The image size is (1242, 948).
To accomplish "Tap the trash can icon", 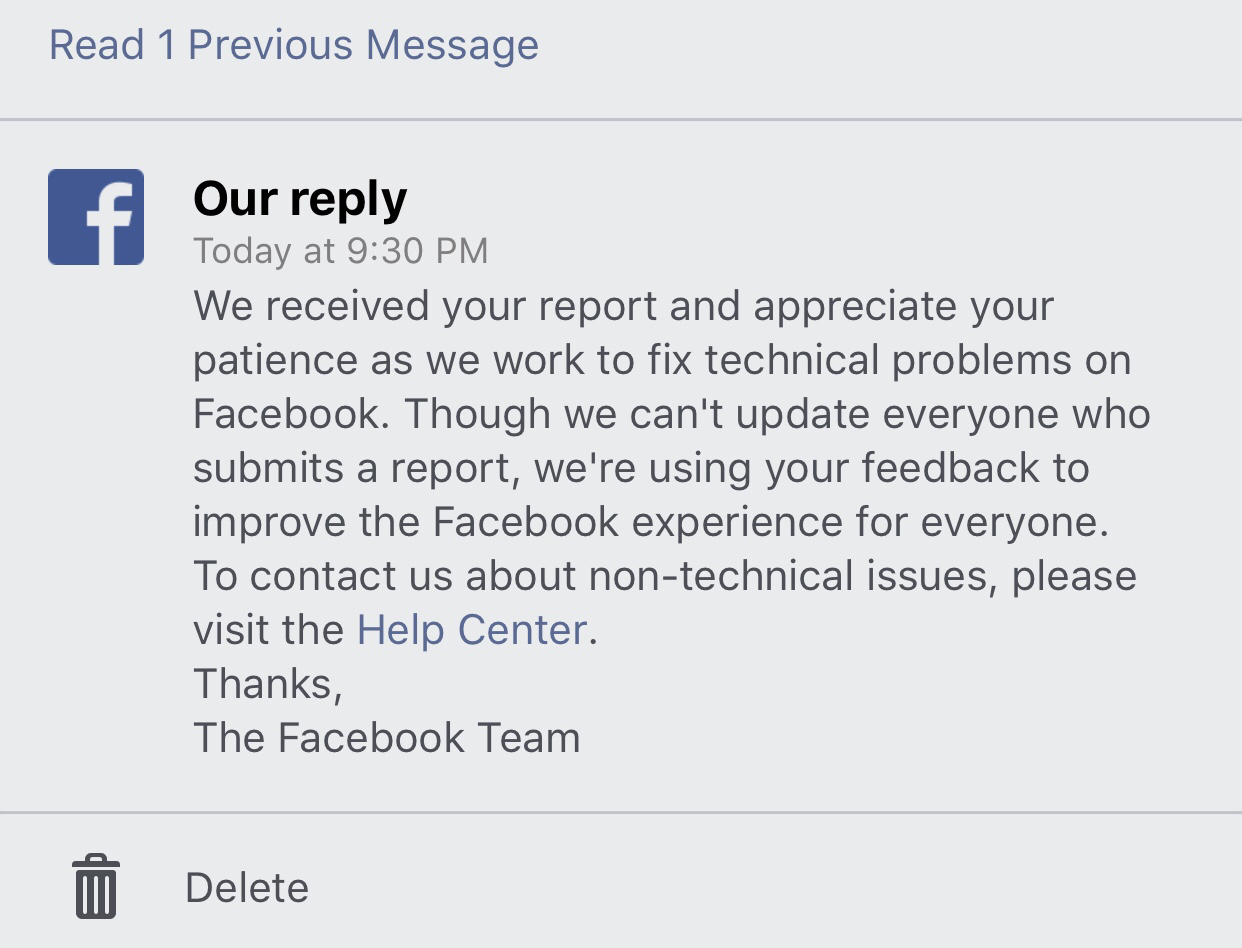I will pyautogui.click(x=96, y=886).
